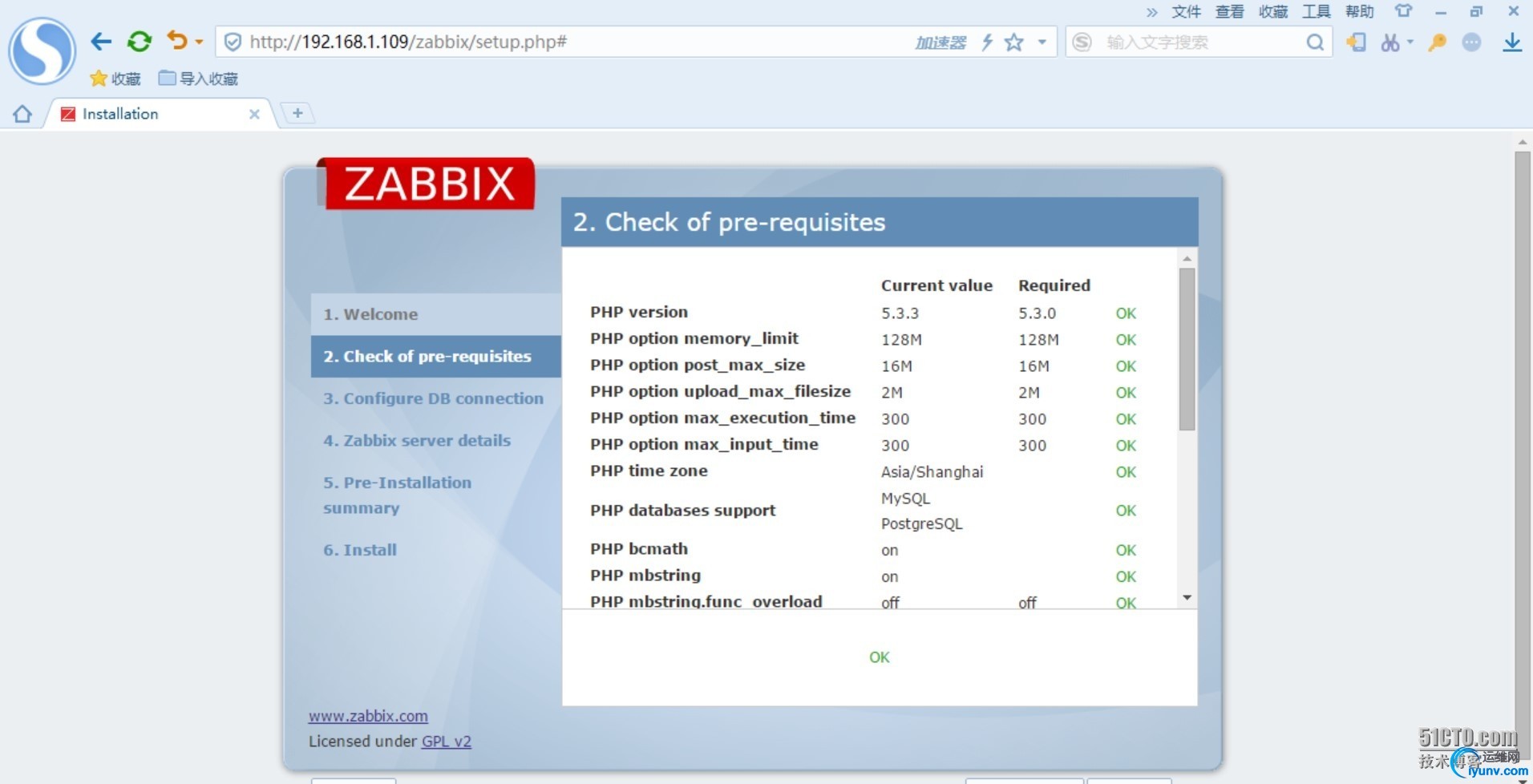The height and width of the screenshot is (784, 1533).
Task: Click the Sogou search engine logo icon
Action: pyautogui.click(x=1082, y=42)
